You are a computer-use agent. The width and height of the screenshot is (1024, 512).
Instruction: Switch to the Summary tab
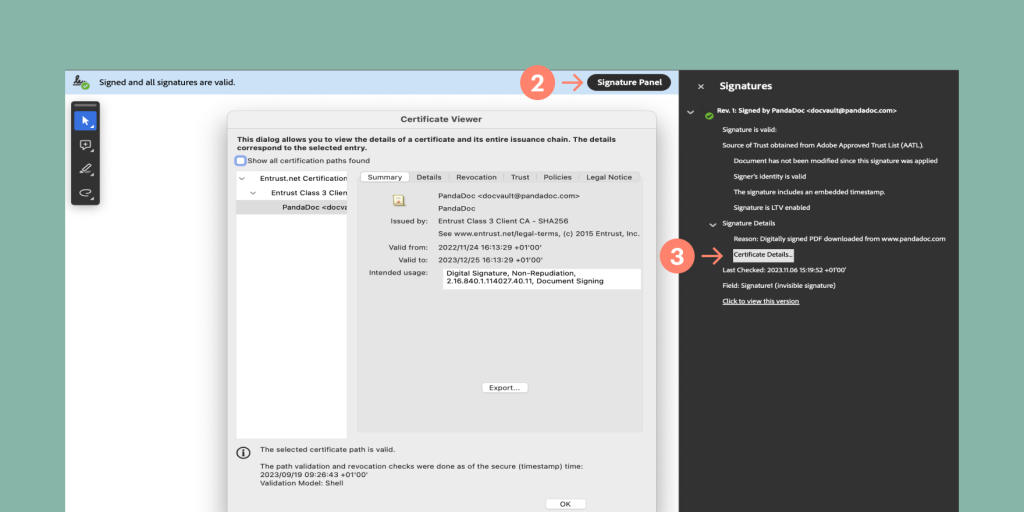click(x=385, y=177)
